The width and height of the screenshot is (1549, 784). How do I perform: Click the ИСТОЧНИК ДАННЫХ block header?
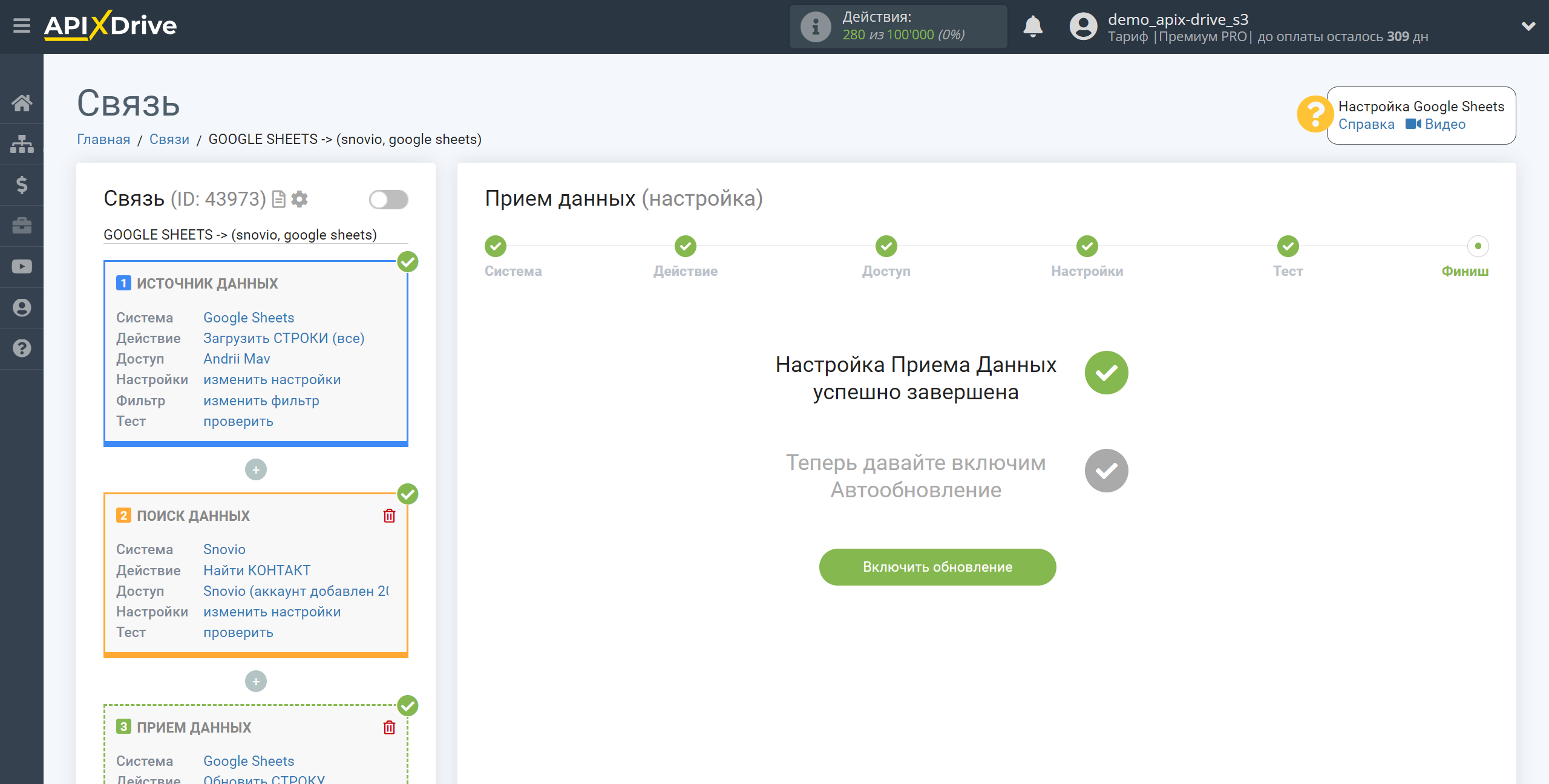pos(207,284)
